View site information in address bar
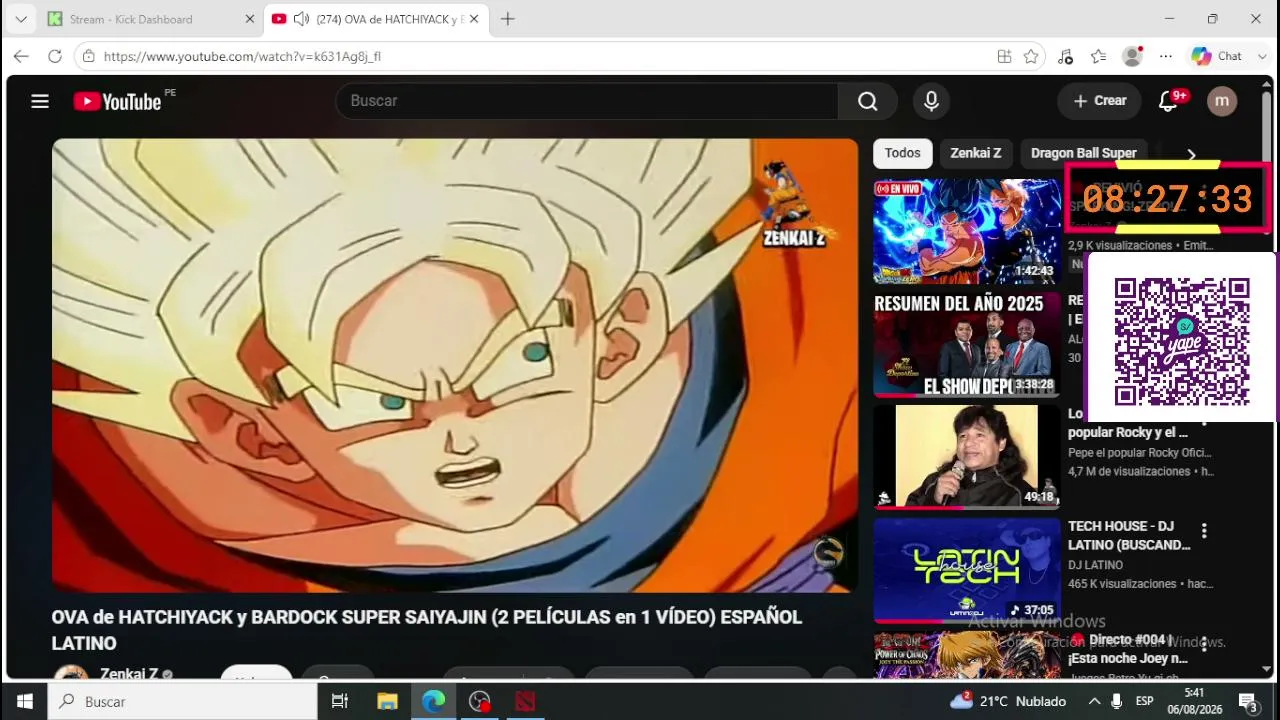This screenshot has height=720, width=1280. [x=89, y=56]
